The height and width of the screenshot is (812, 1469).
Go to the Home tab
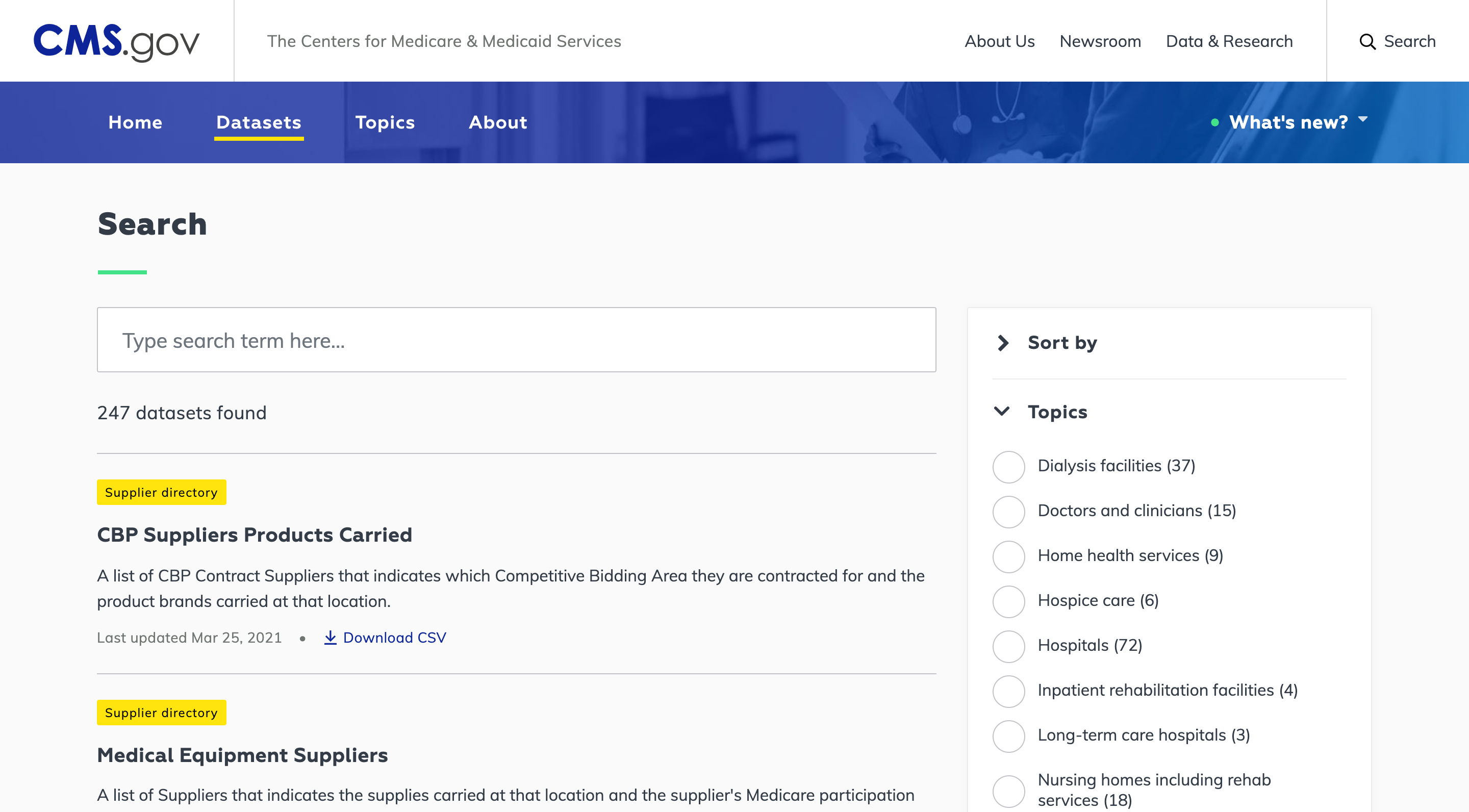[135, 122]
